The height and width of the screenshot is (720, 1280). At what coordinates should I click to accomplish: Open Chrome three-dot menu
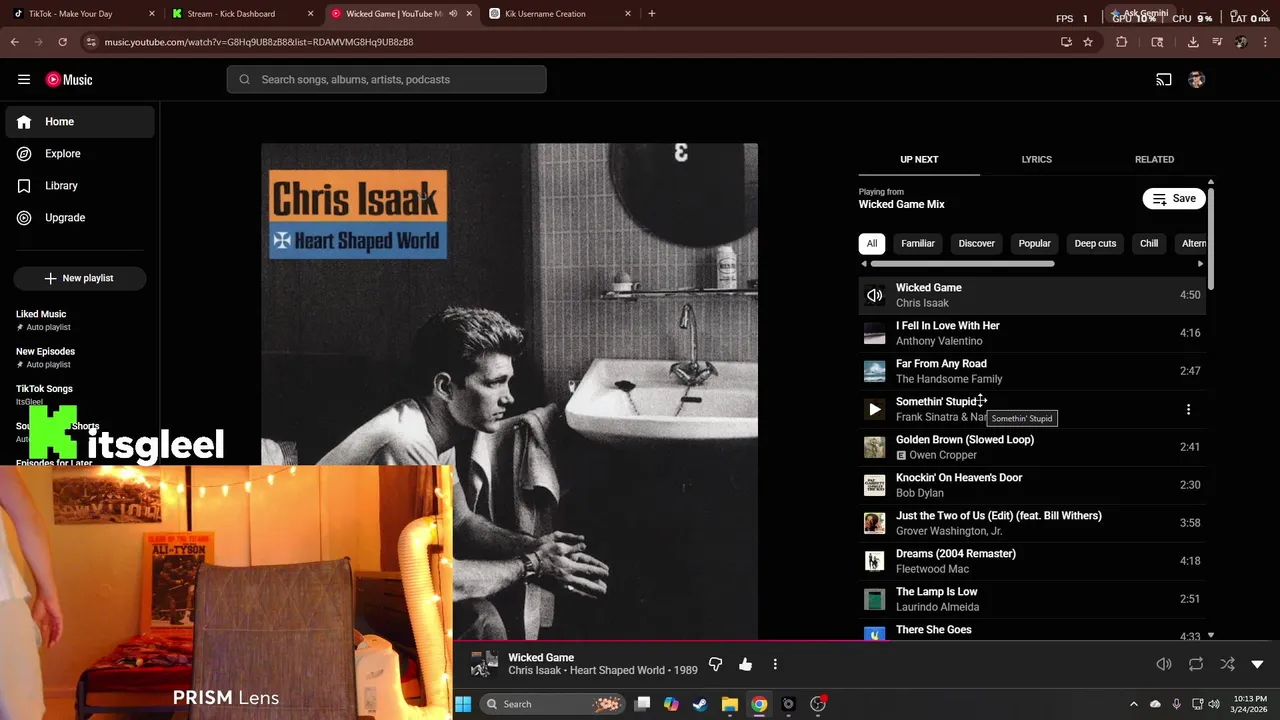(x=1265, y=42)
